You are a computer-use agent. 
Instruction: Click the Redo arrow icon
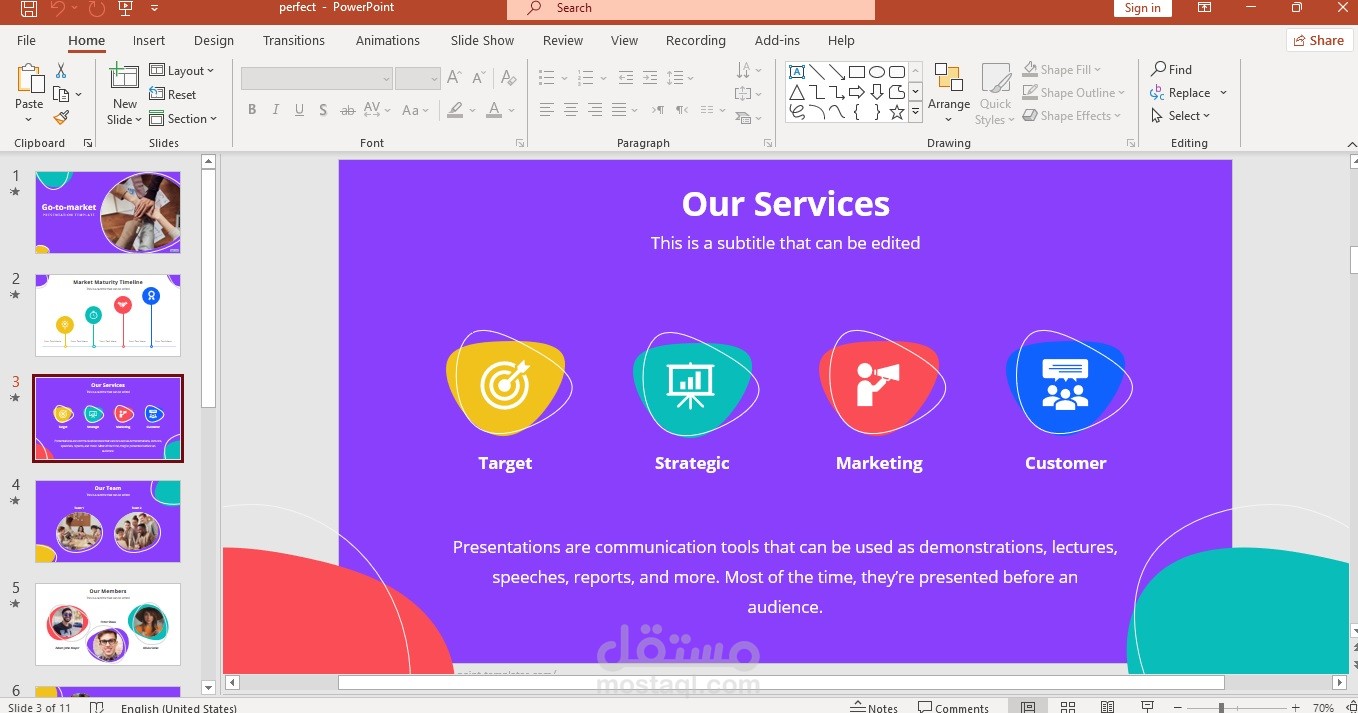tap(96, 9)
